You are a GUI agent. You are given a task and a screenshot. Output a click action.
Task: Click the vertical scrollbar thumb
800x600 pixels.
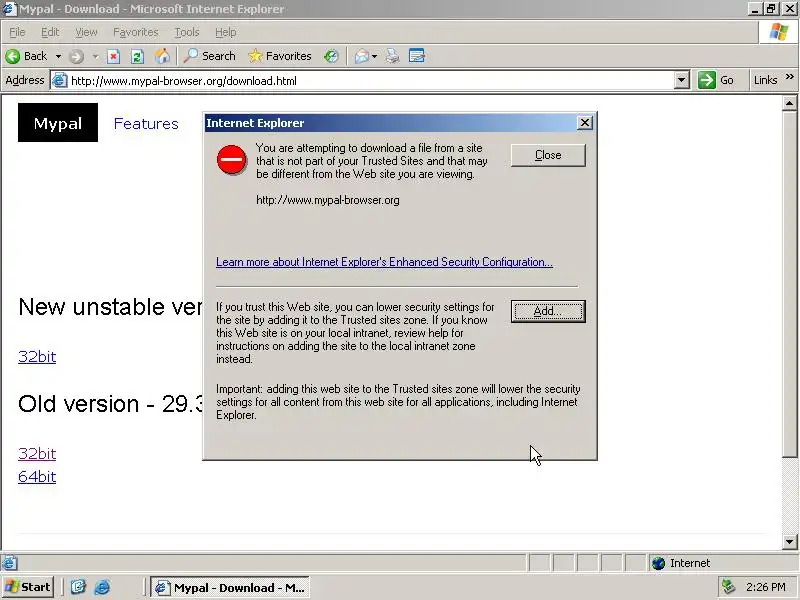click(x=789, y=284)
